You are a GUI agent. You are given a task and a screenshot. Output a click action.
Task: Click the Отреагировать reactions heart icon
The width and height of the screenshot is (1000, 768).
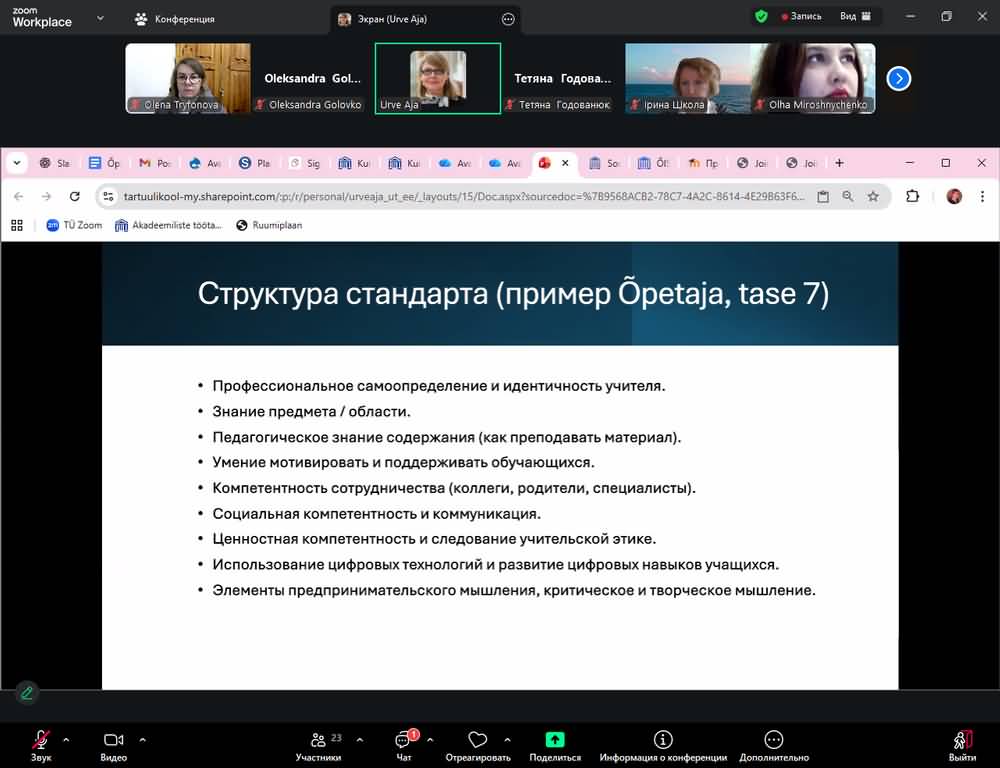[477, 740]
